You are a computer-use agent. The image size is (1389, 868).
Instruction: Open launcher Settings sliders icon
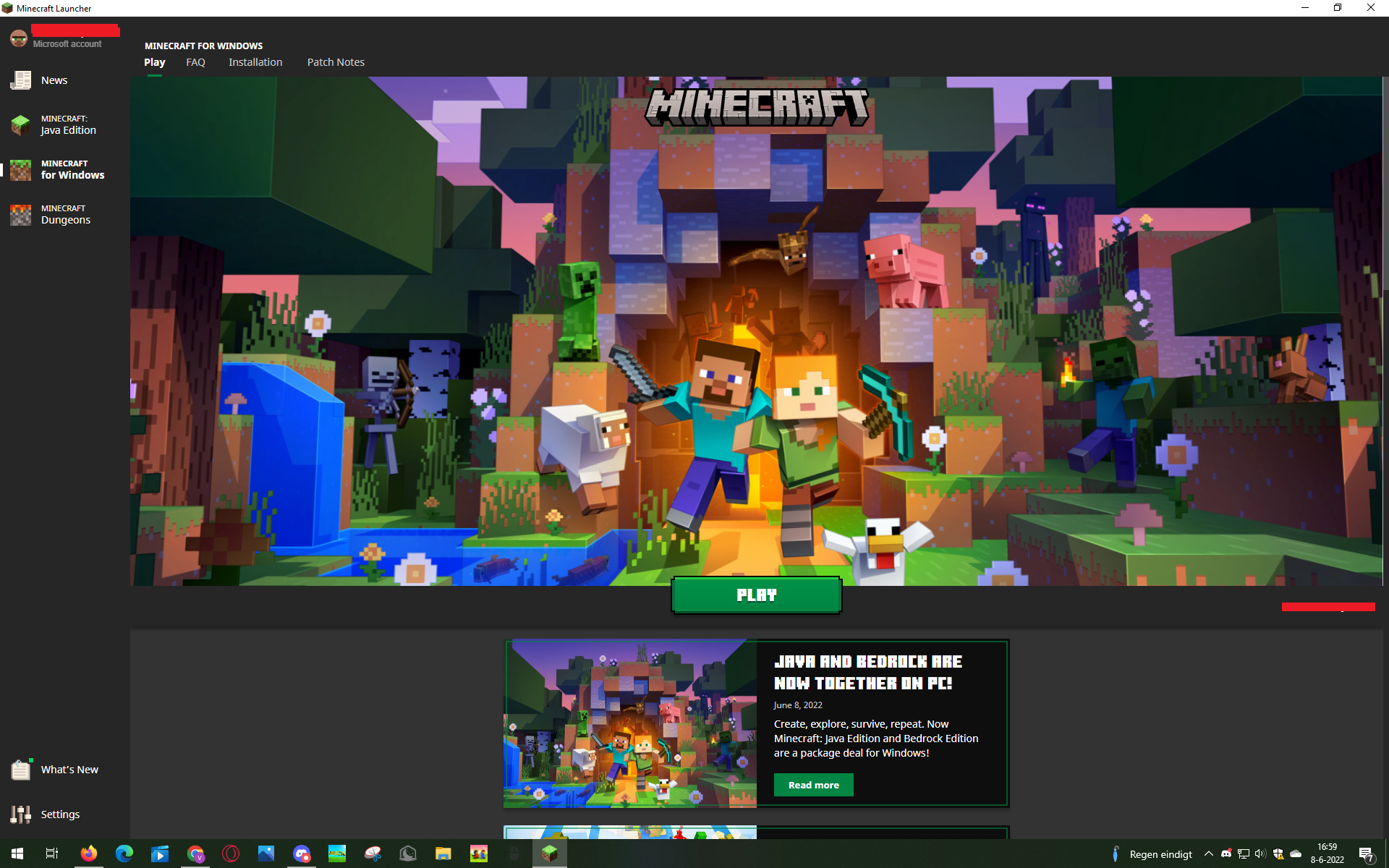point(21,814)
